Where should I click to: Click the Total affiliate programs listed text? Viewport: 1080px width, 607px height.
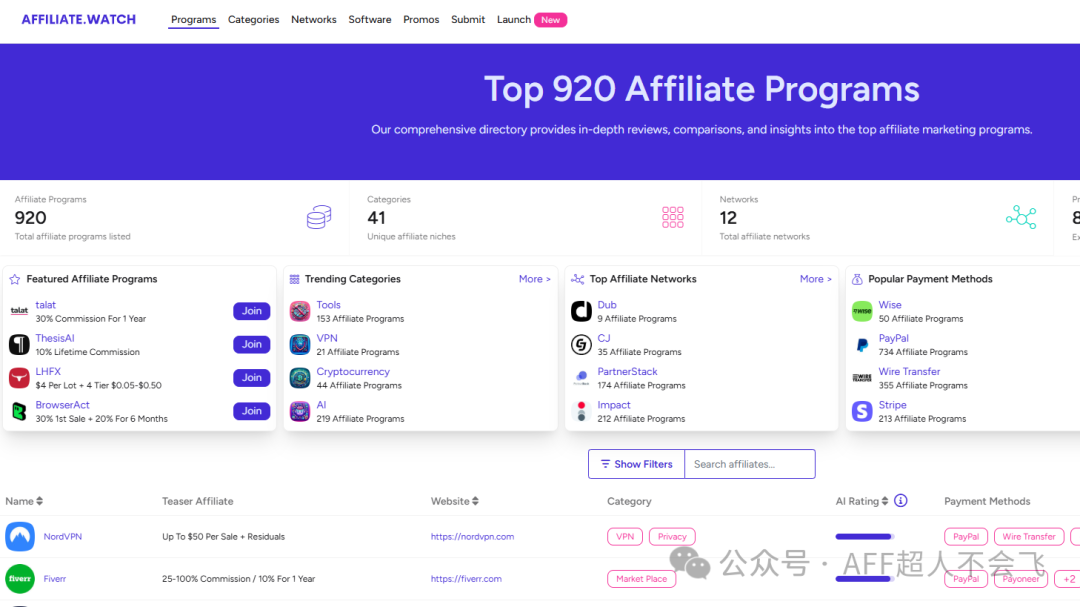72,236
